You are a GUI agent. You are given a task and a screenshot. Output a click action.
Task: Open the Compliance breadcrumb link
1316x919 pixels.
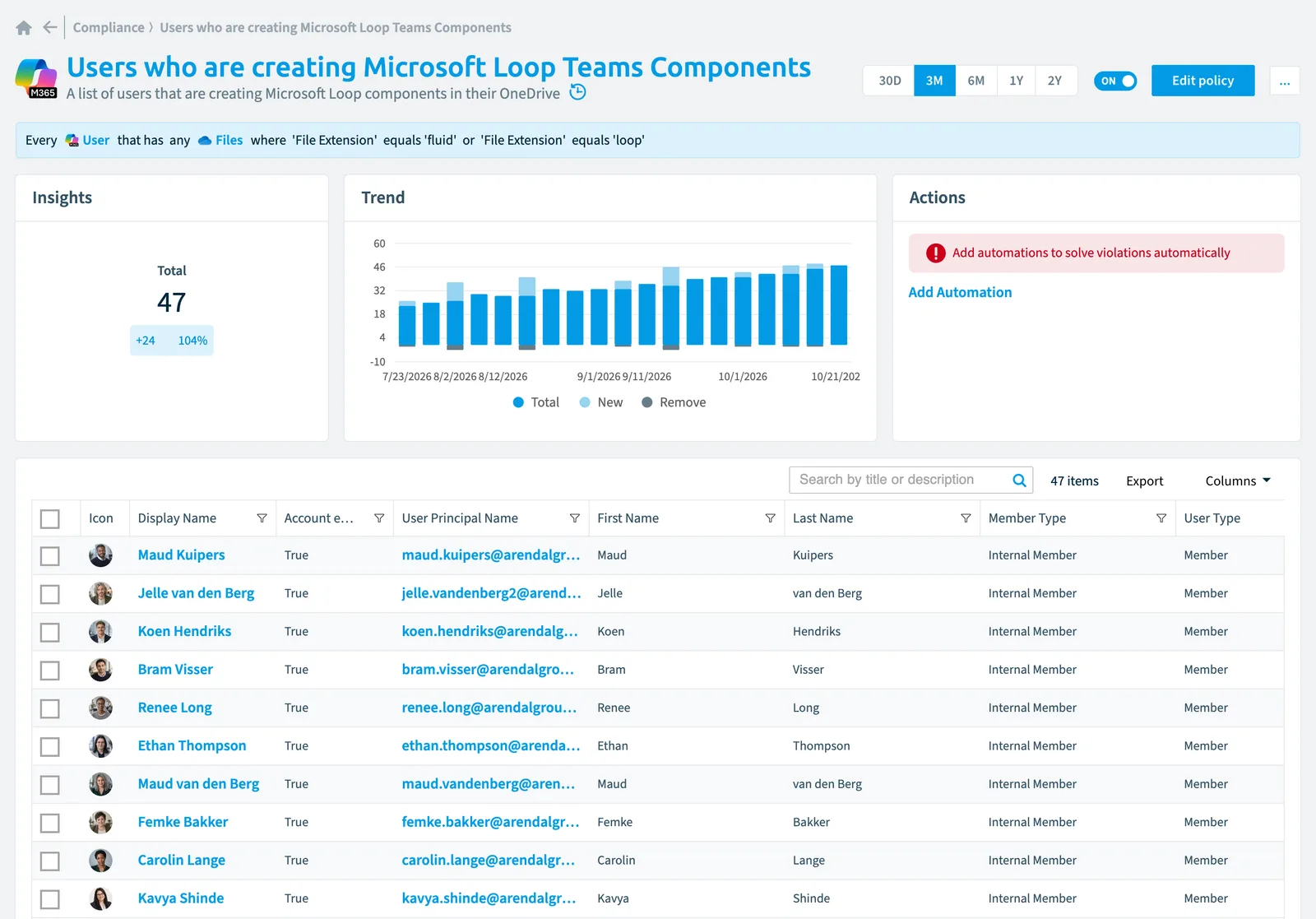[109, 27]
